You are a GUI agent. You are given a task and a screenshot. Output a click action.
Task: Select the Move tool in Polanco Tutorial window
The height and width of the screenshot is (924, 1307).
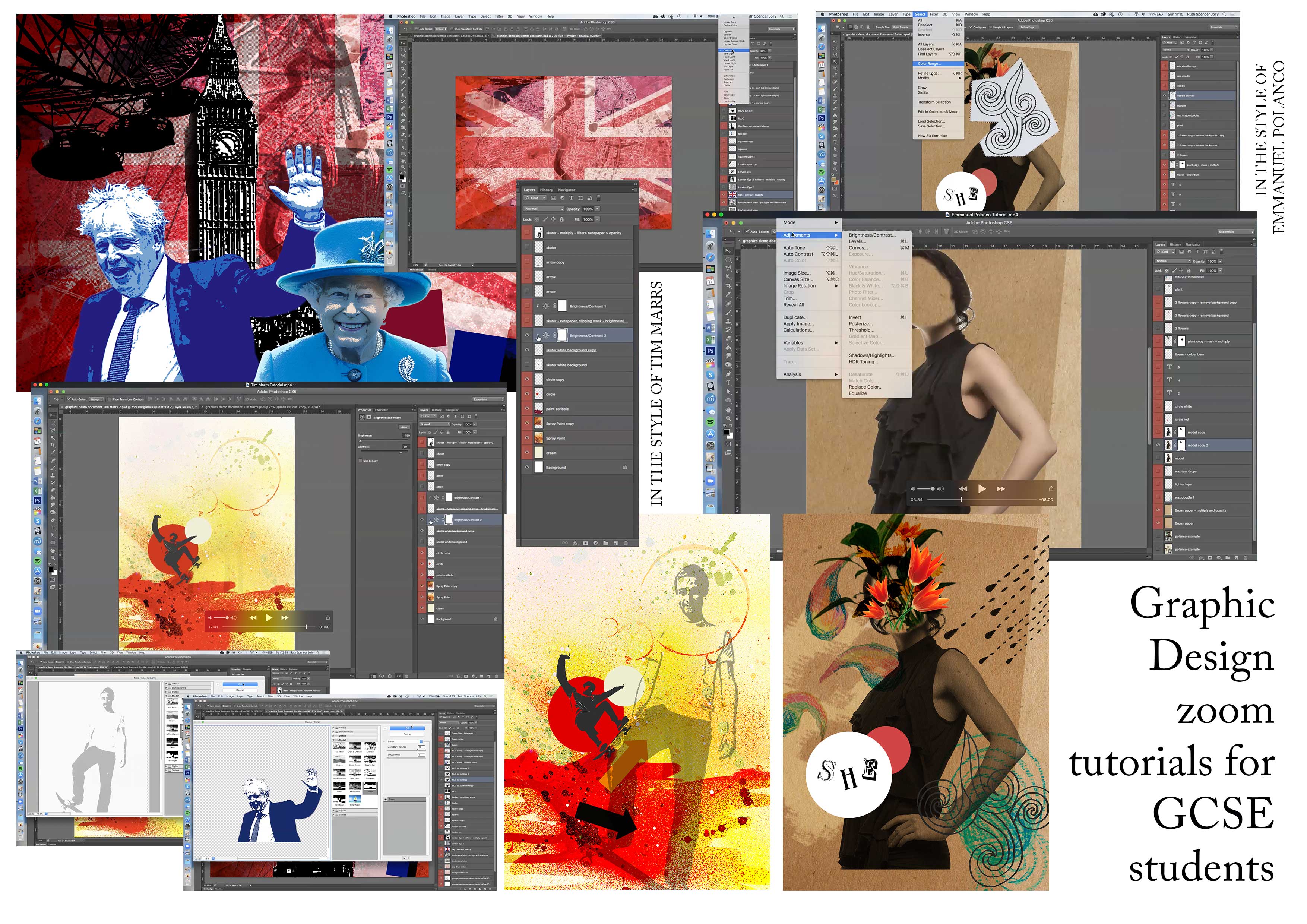[728, 251]
